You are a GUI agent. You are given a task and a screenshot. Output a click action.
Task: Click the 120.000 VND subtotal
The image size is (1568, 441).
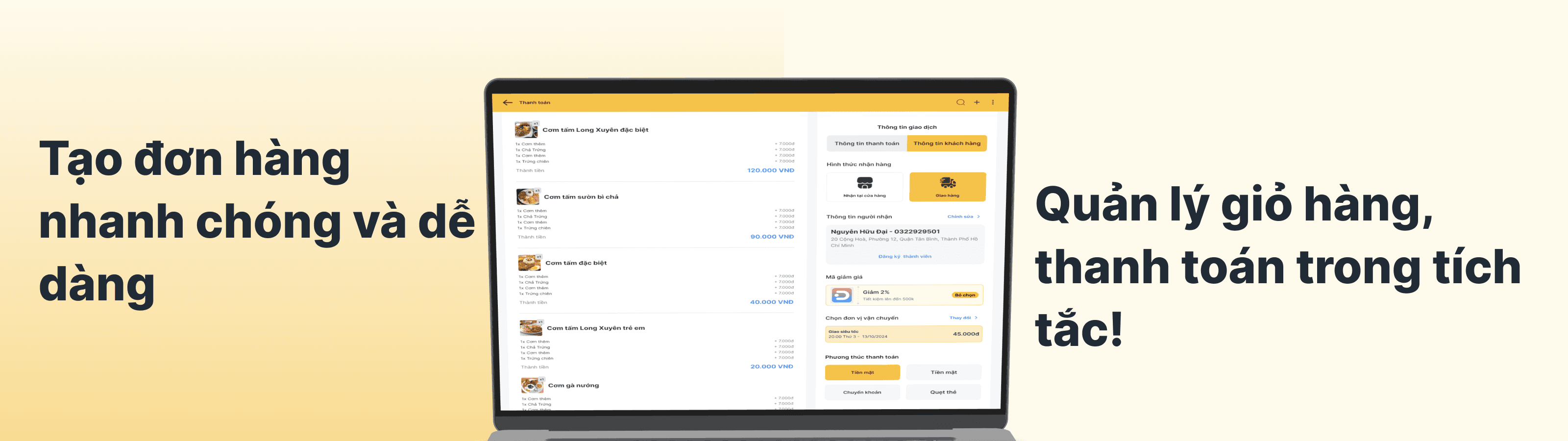pyautogui.click(x=771, y=171)
